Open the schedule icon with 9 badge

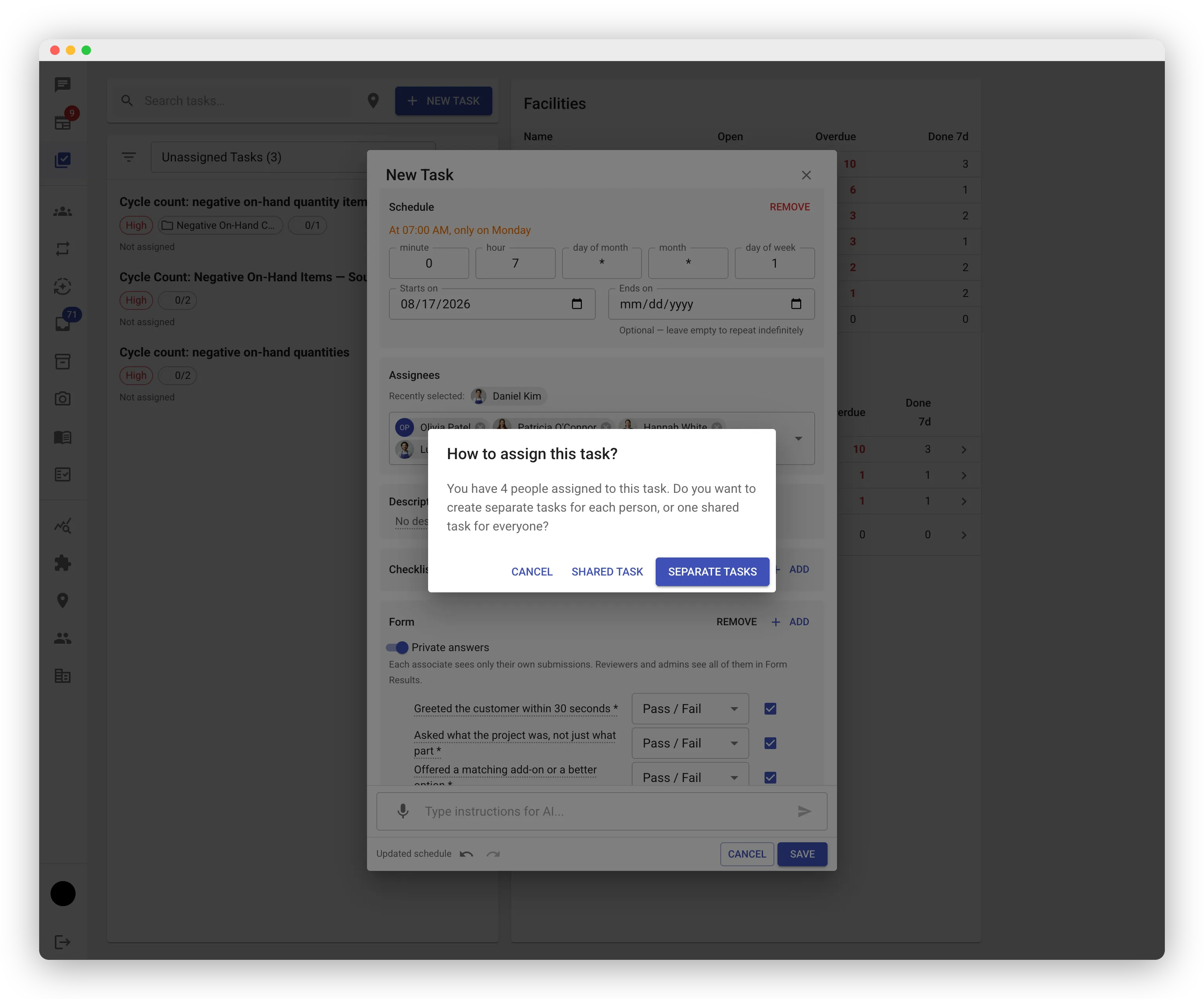[x=63, y=122]
